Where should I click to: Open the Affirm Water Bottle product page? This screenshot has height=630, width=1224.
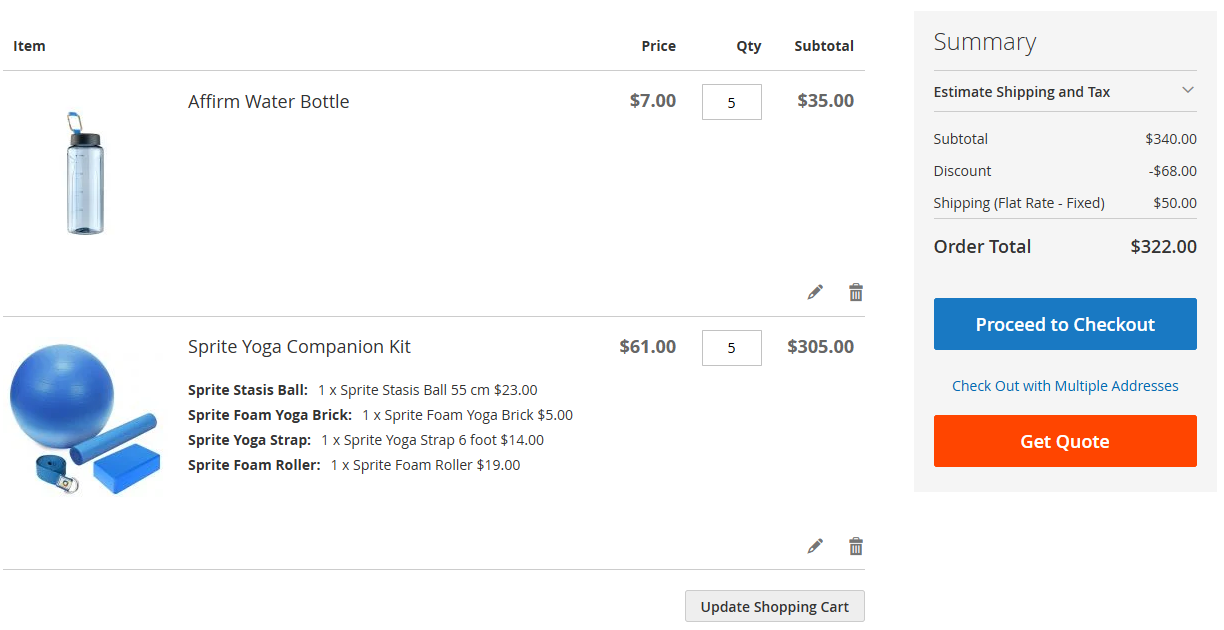[x=268, y=101]
